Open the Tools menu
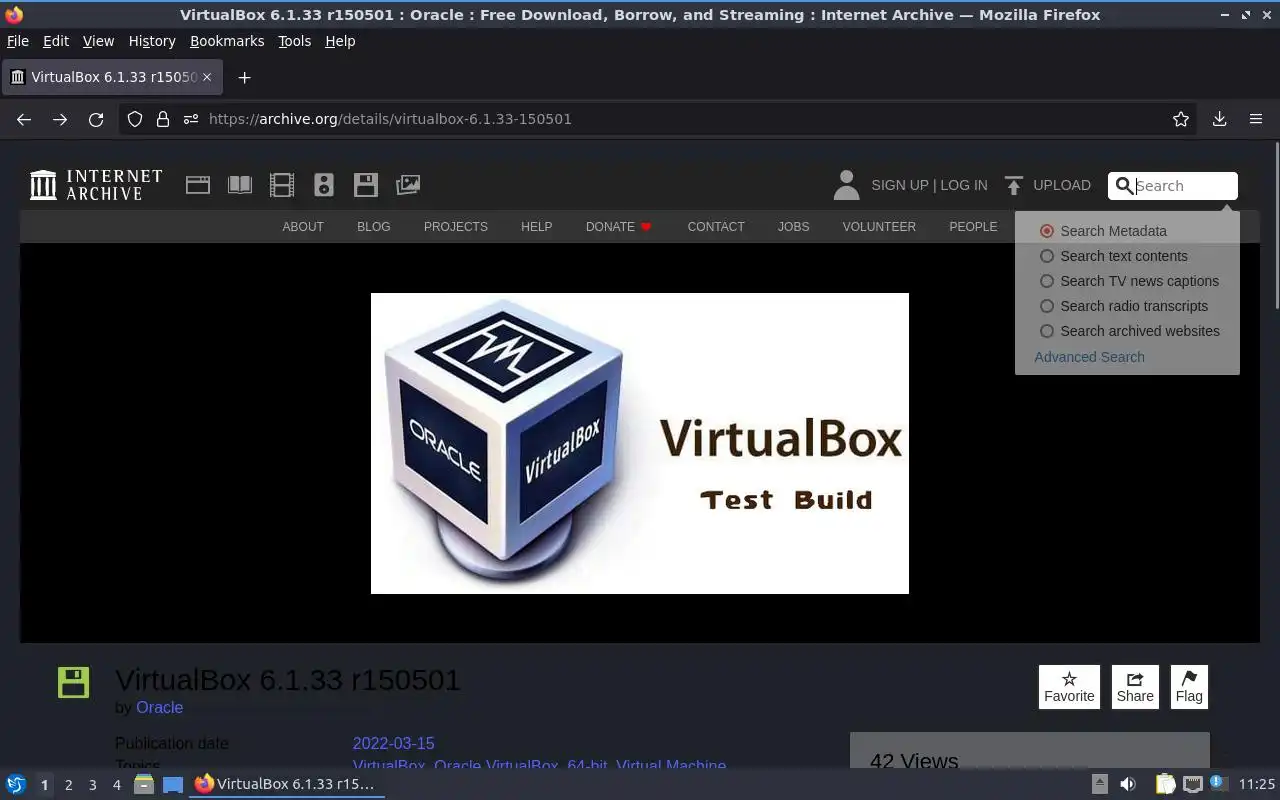 click(x=294, y=41)
